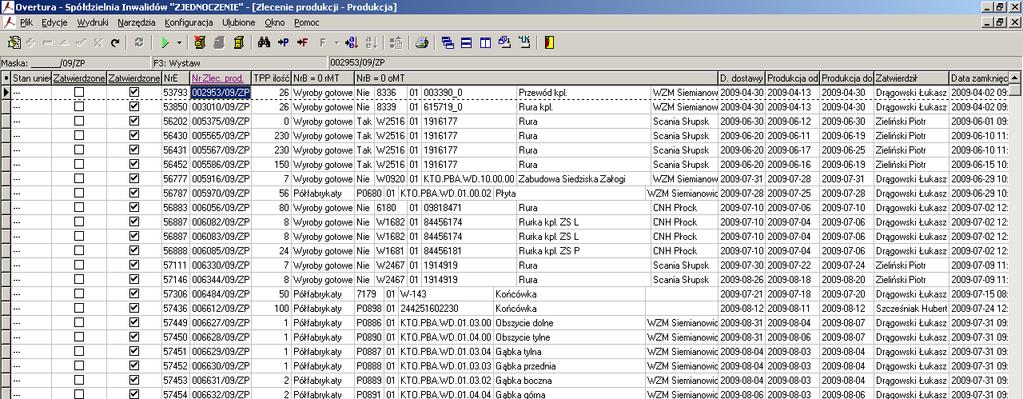
Task: Click the gray F toolbar icon
Action: 322,43
